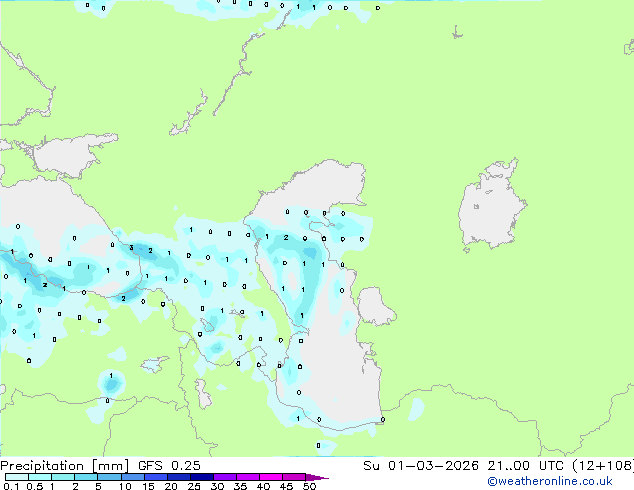Click the '0.1' legend scale label
634x490 pixels.
(x=12, y=486)
